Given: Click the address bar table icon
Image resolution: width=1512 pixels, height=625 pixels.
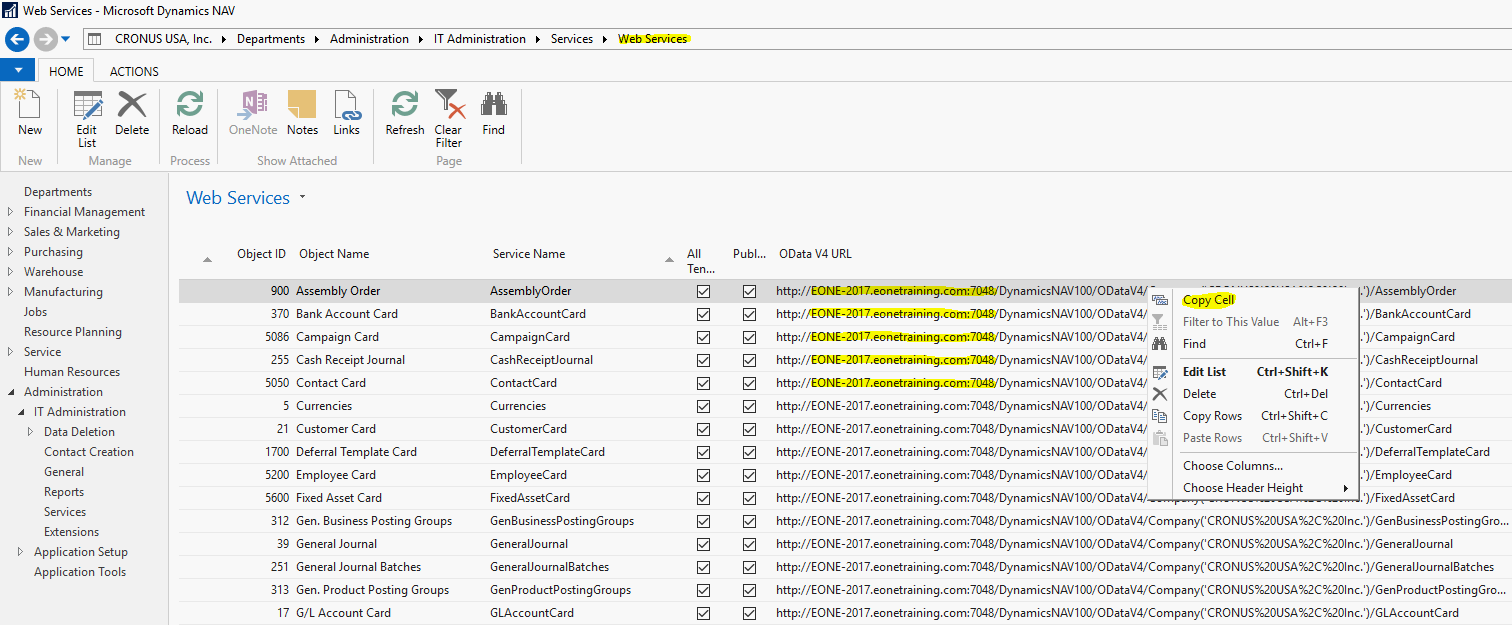Looking at the screenshot, I should tap(94, 39).
